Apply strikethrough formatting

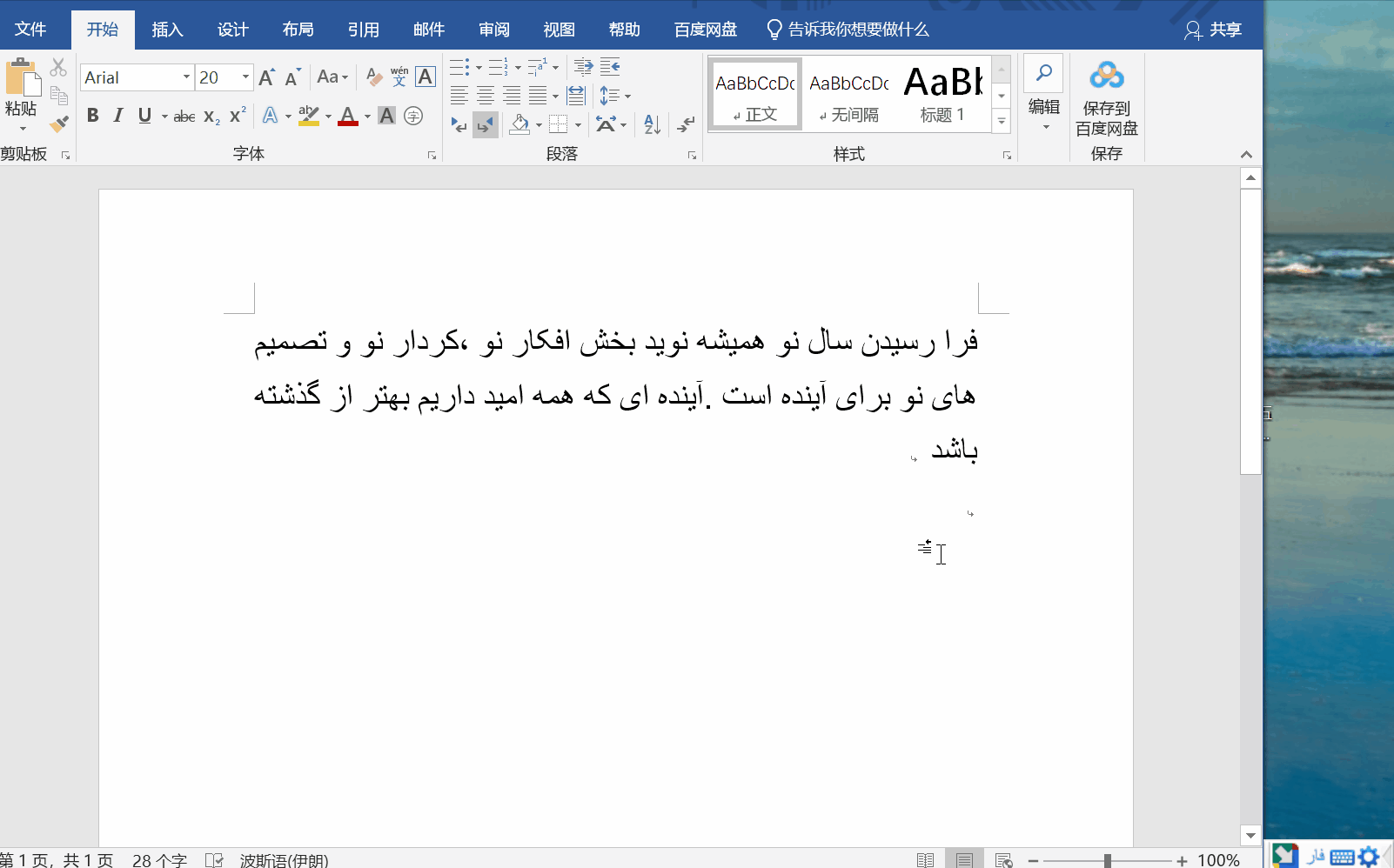[x=184, y=116]
